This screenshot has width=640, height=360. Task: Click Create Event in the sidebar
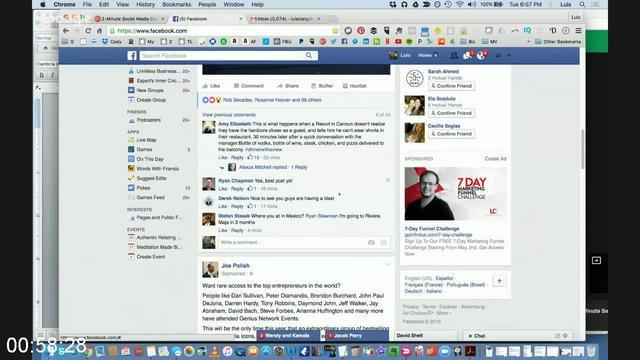151,257
